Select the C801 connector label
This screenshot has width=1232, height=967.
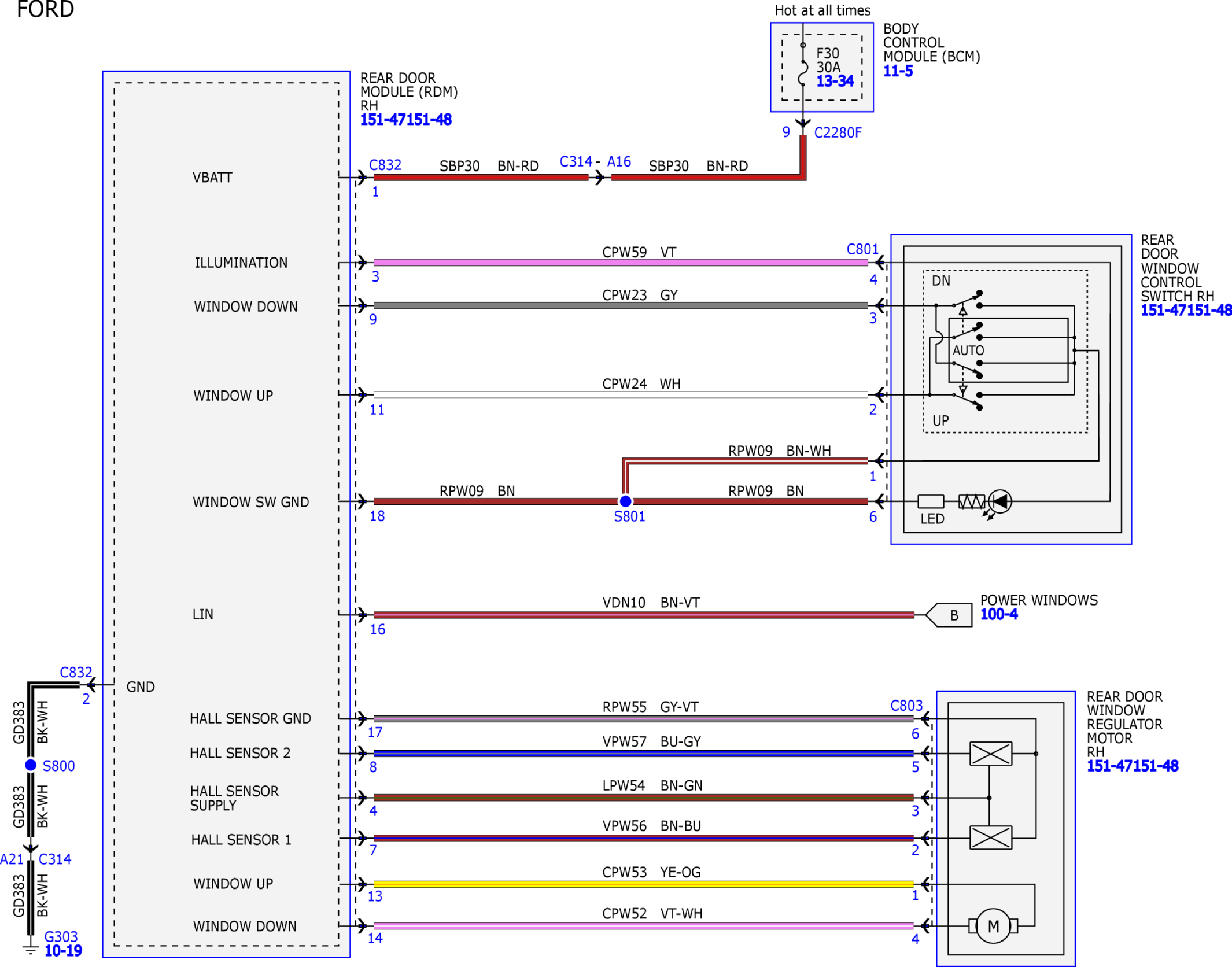862,249
